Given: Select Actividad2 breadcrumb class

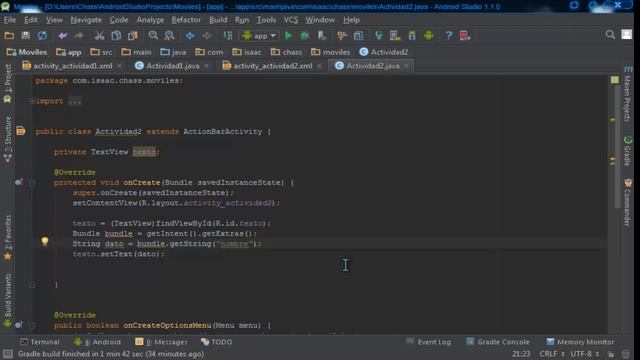Looking at the screenshot, I should pyautogui.click(x=384, y=52).
